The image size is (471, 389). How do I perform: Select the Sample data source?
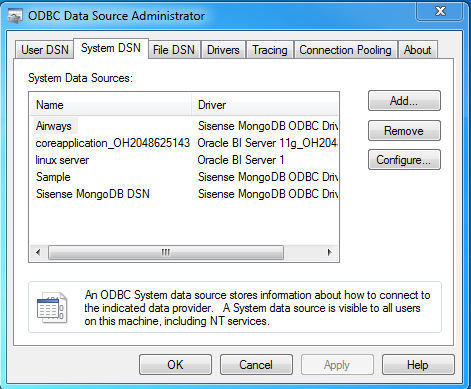(x=53, y=177)
